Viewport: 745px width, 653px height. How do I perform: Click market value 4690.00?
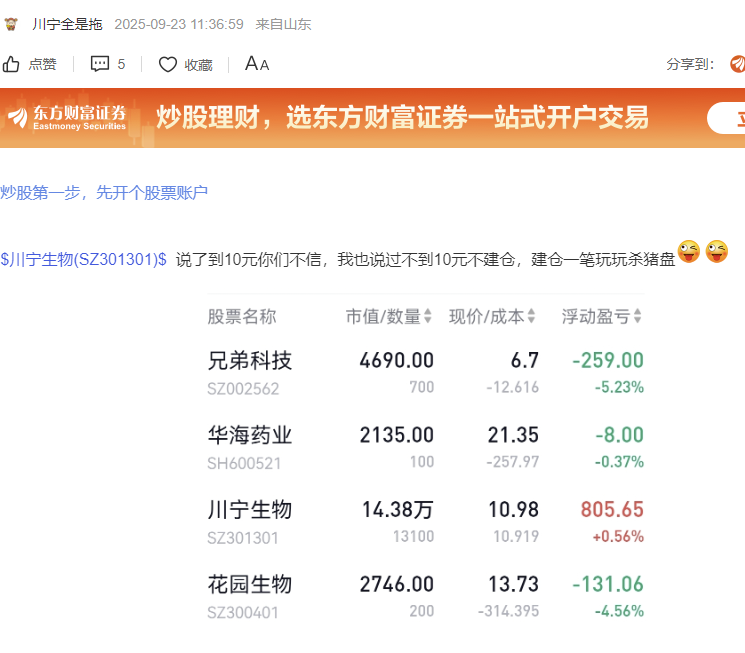pyautogui.click(x=397, y=361)
